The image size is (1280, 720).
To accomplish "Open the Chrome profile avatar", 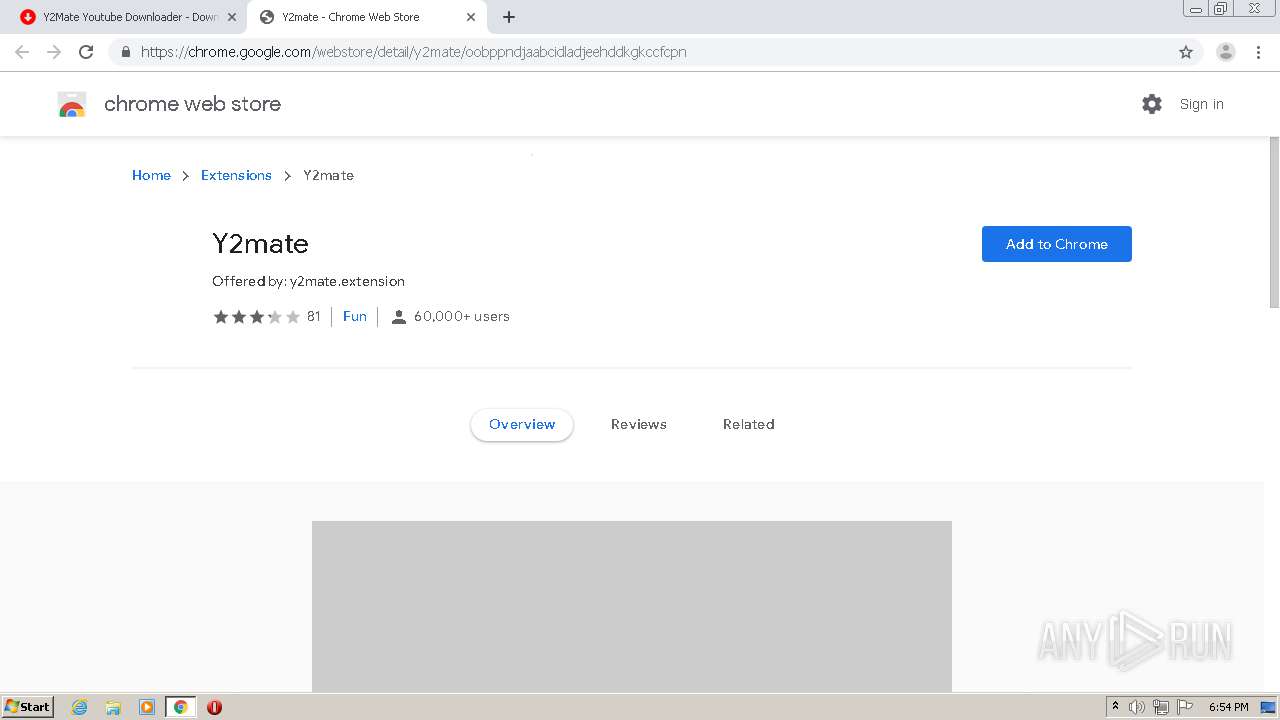I will pos(1226,52).
